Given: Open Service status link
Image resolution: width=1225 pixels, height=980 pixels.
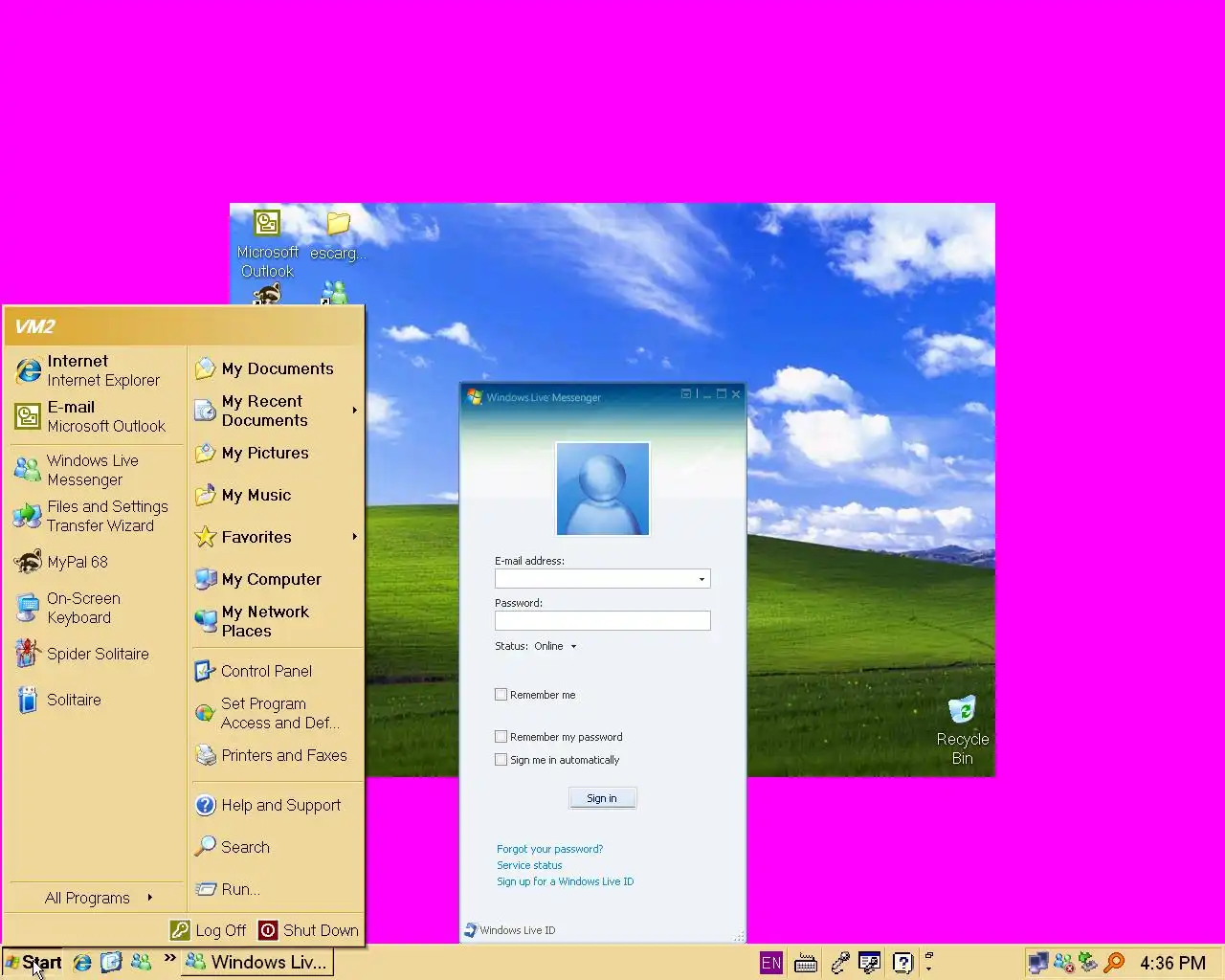Looking at the screenshot, I should coord(529,865).
